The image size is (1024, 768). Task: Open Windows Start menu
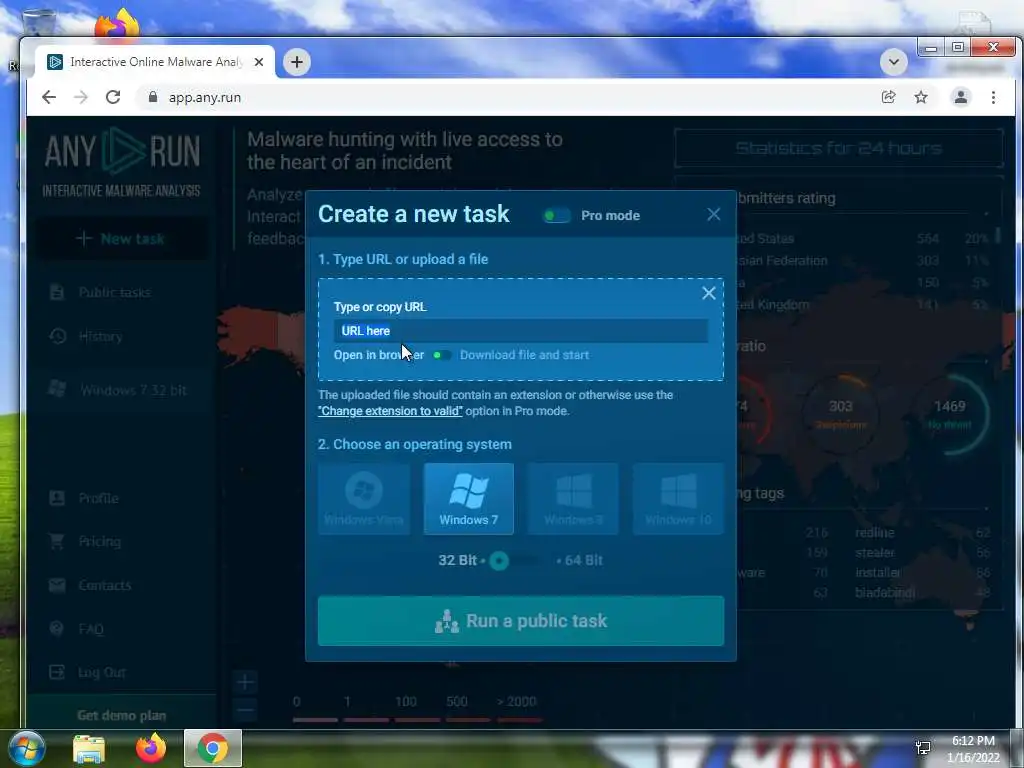pos(27,748)
